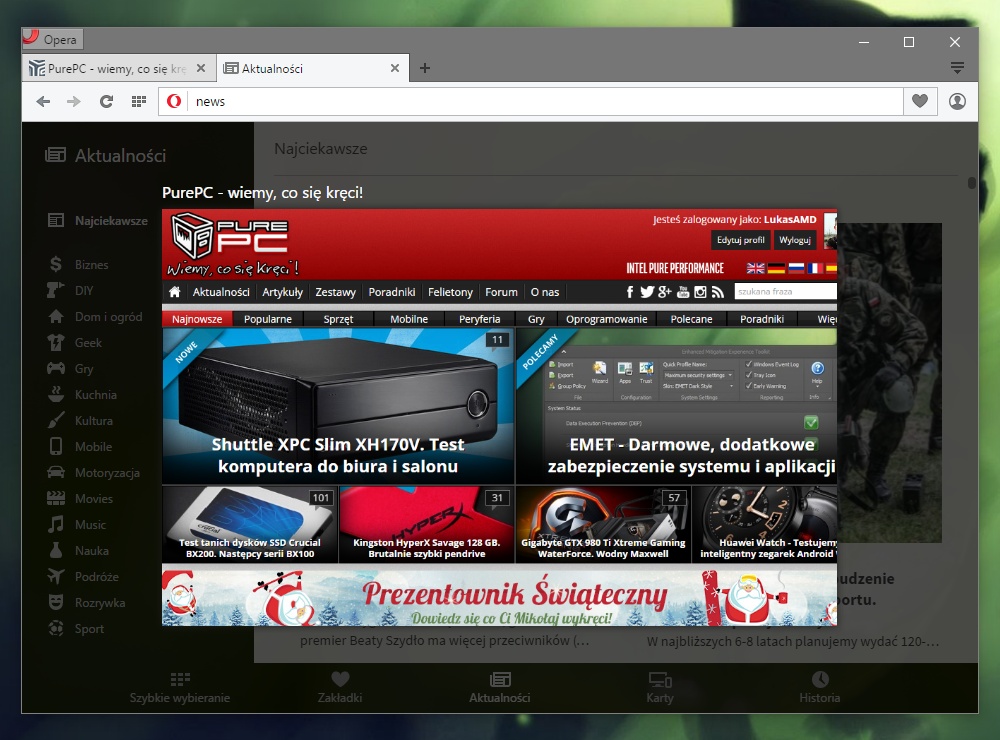Select the Aktualności browser tab
Viewport: 1000px width, 740px height.
(312, 68)
